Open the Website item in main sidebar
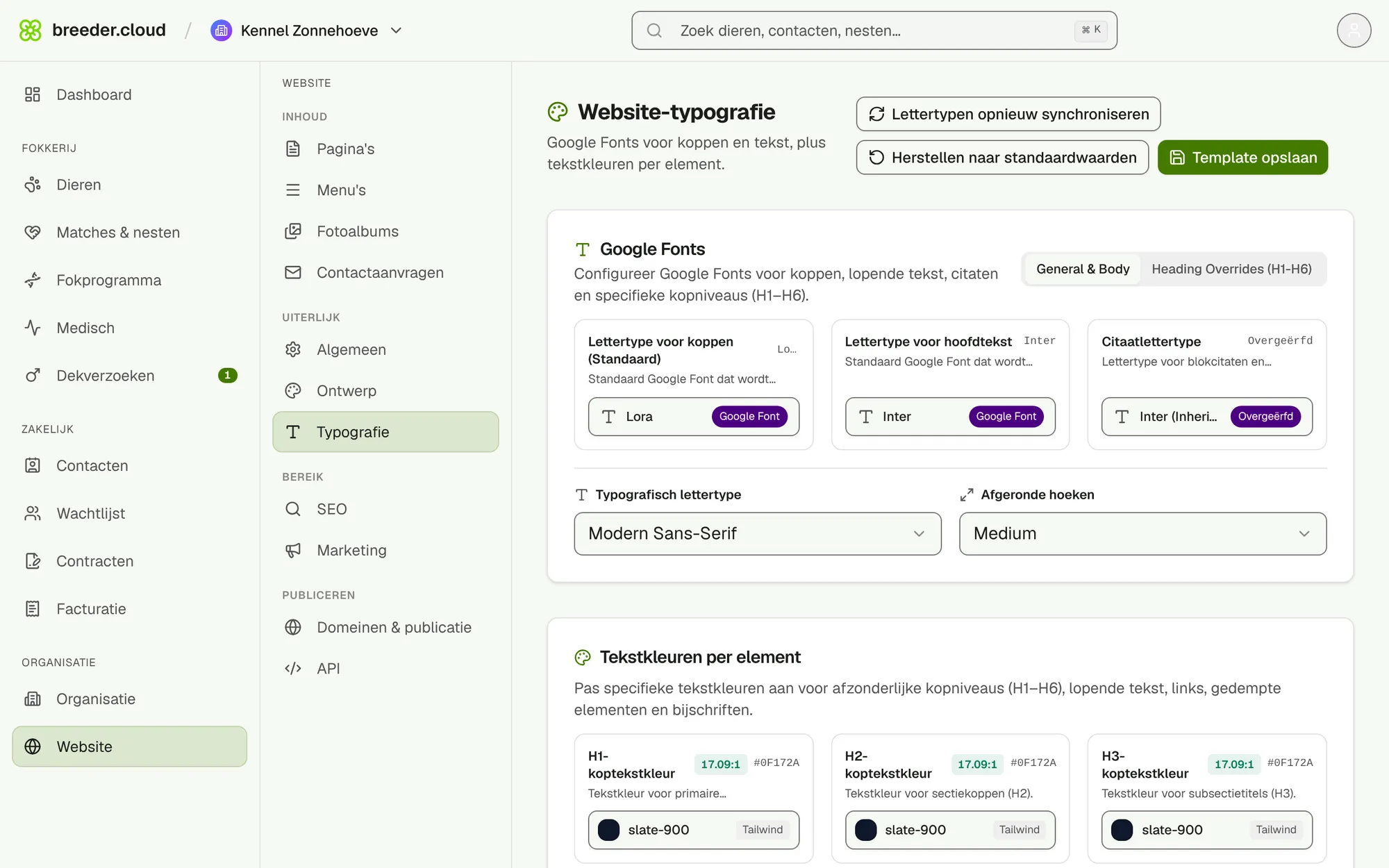 [x=130, y=746]
